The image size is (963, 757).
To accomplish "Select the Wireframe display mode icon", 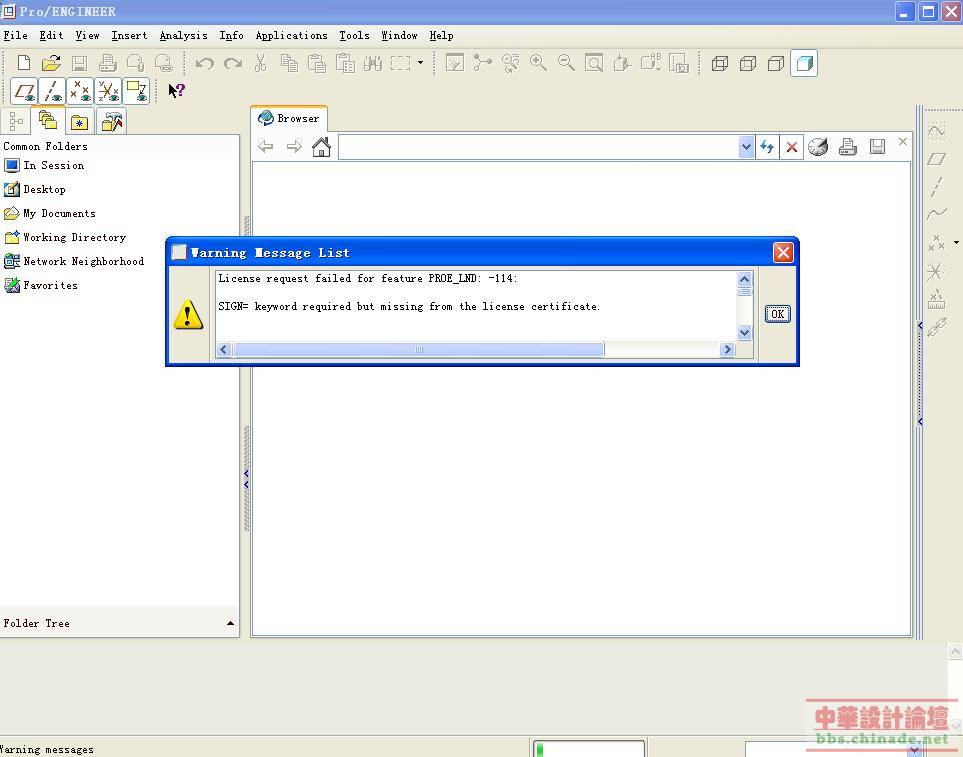I will [720, 63].
